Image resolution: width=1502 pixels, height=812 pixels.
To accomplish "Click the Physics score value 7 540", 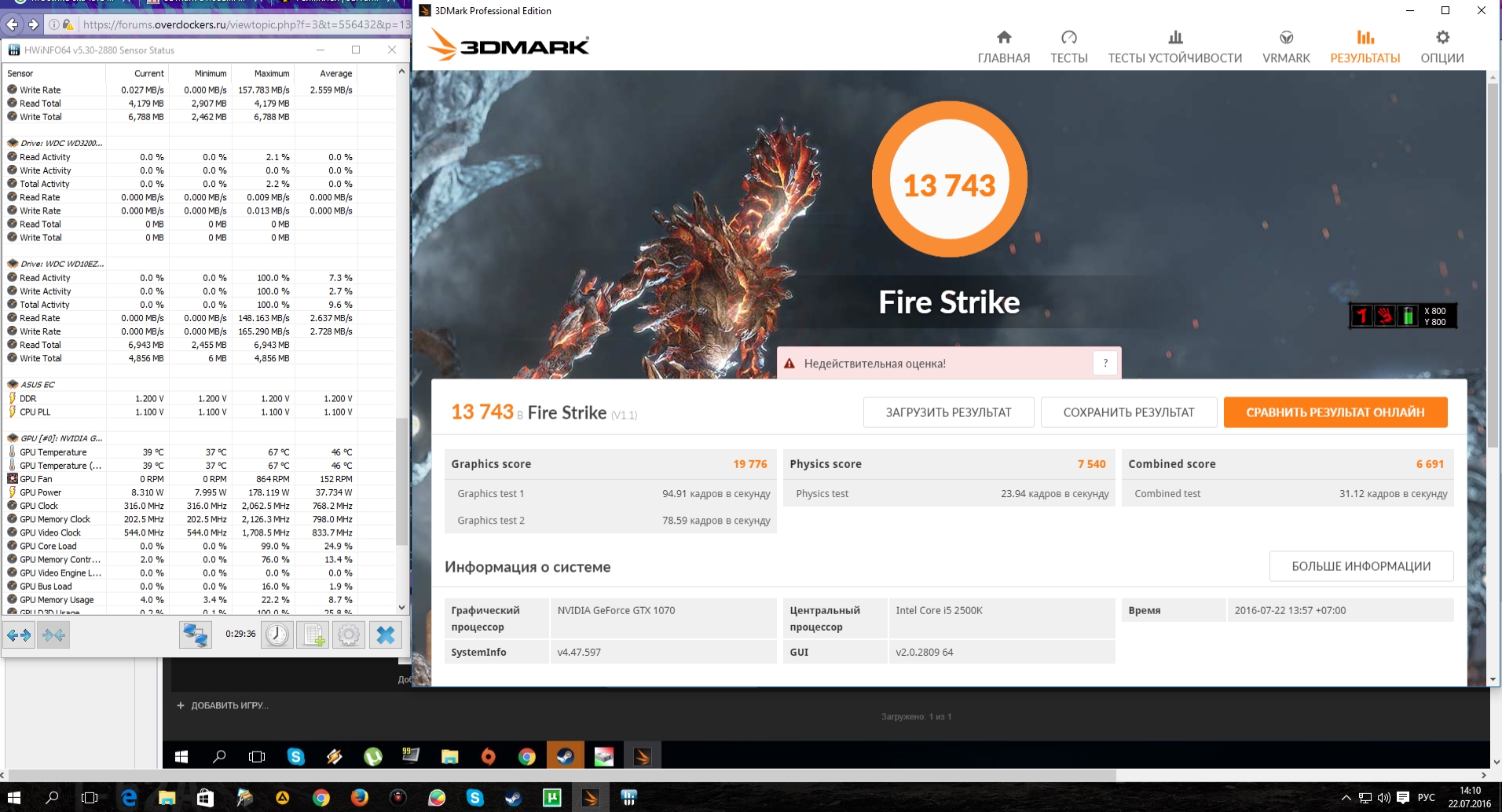I will [1091, 464].
